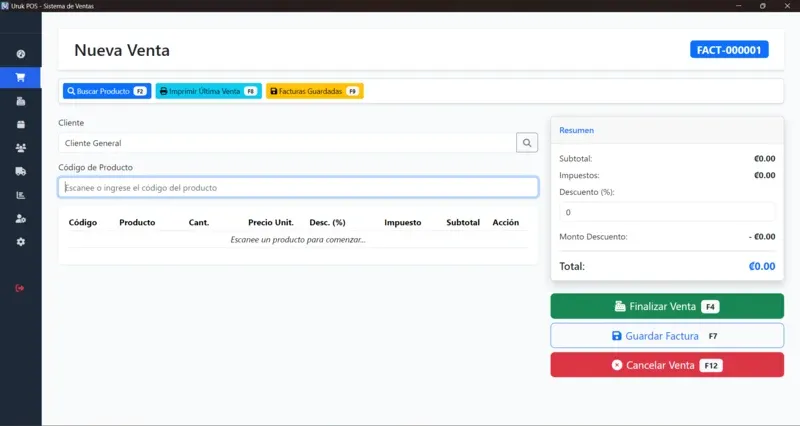Open the settings gear icon in sidebar
This screenshot has height=426, width=800.
coord(20,242)
